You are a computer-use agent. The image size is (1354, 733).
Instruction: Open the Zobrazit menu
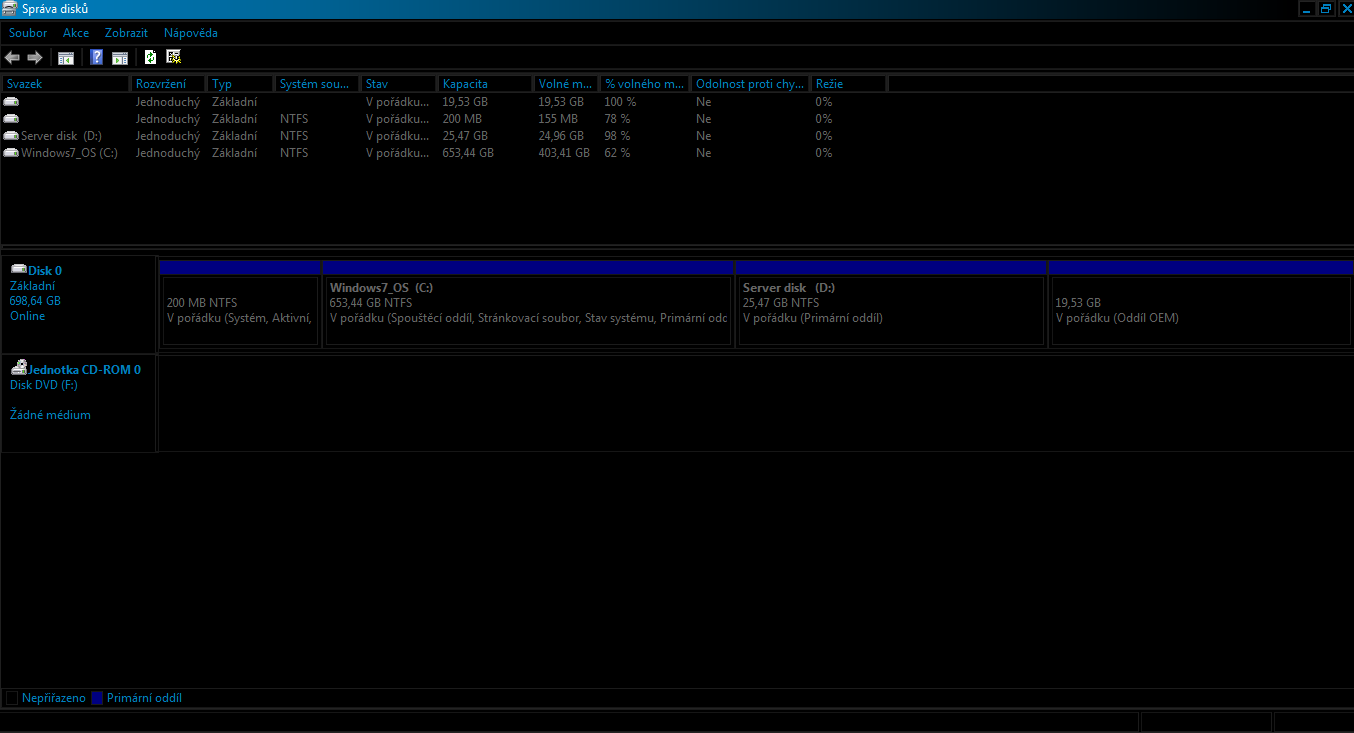coord(126,33)
